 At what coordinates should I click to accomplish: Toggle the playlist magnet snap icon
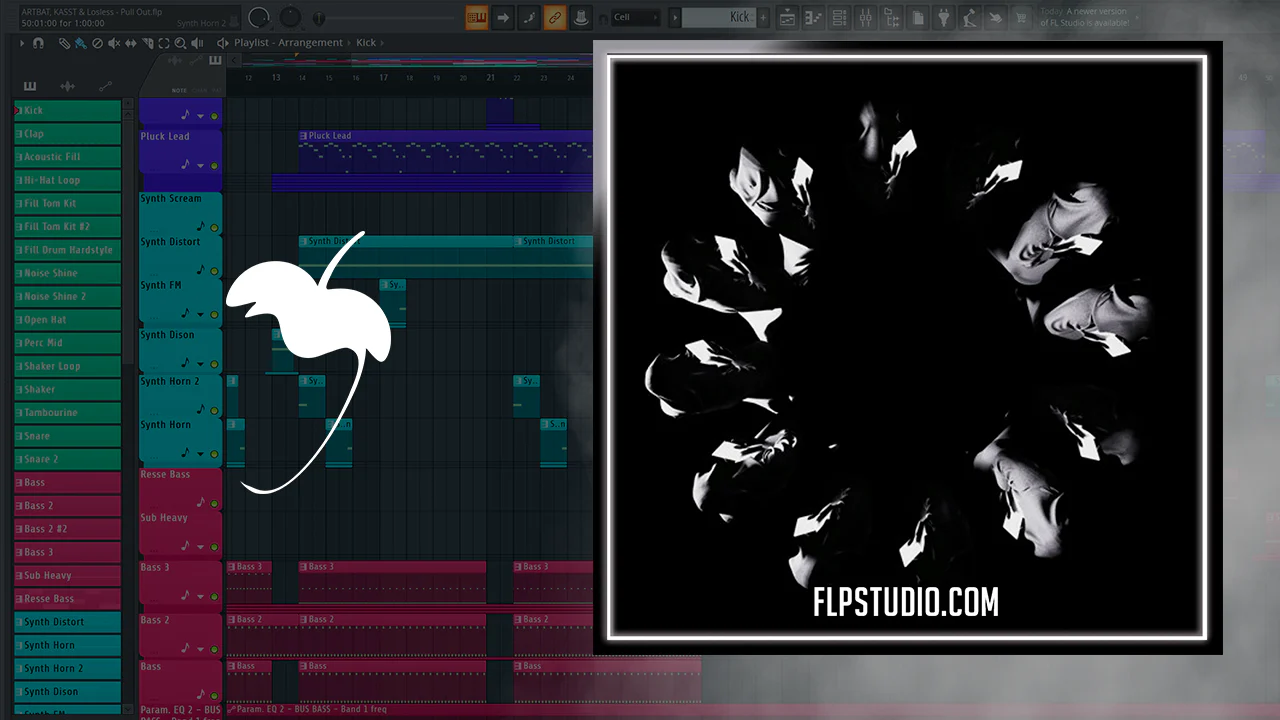coord(38,43)
